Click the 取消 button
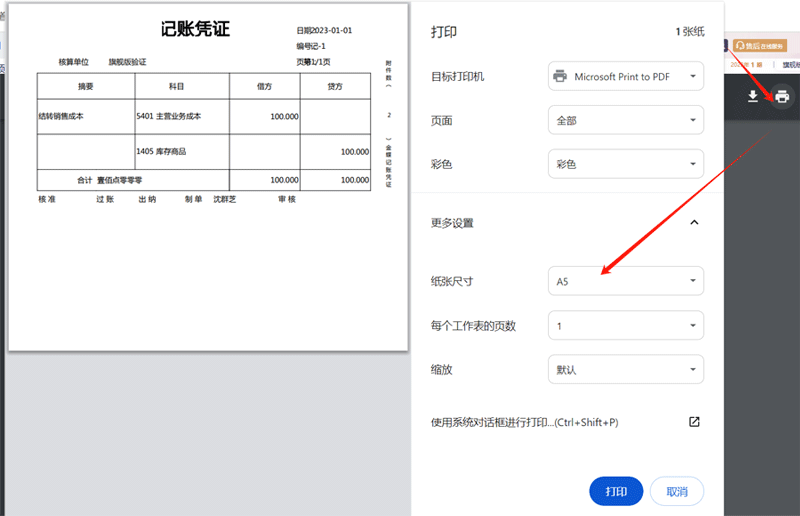The image size is (800, 516). [x=677, y=492]
